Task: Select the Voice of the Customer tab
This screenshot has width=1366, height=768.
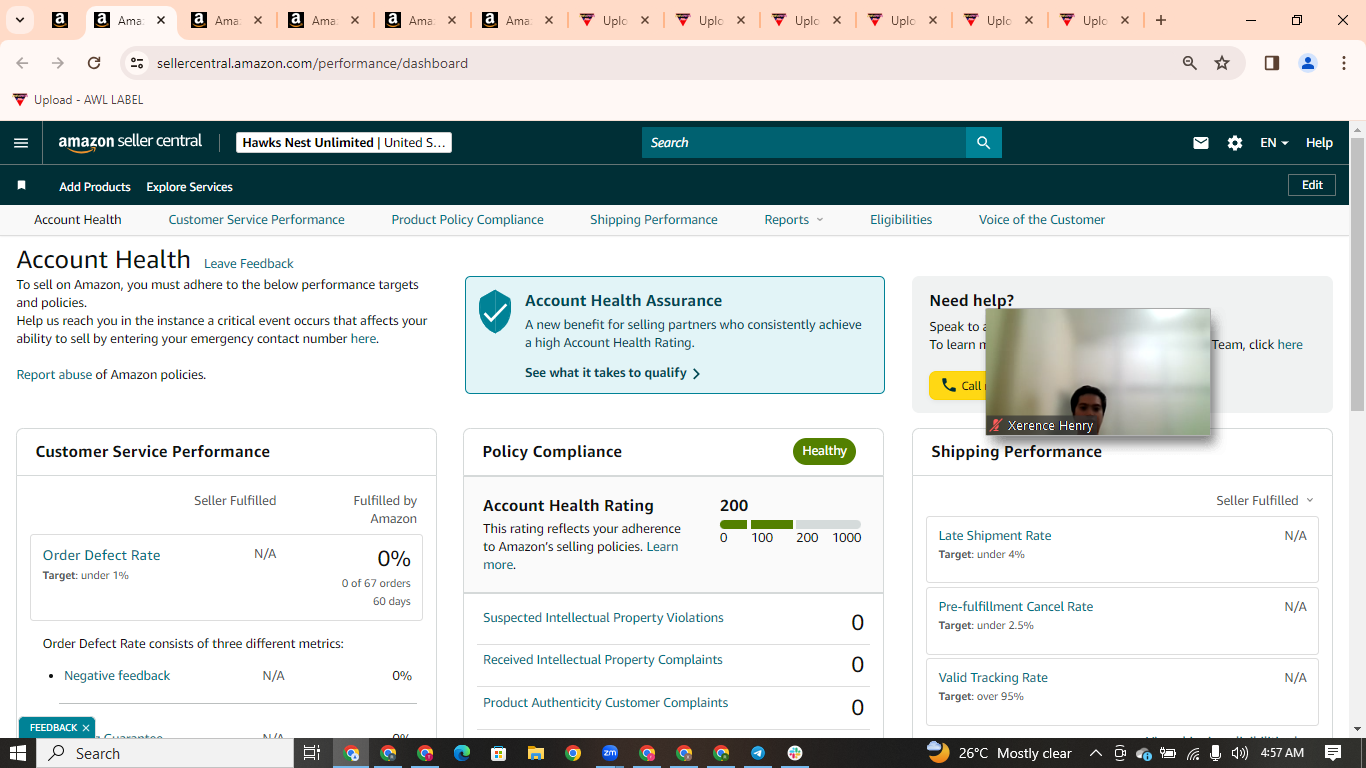Action: click(x=1042, y=220)
